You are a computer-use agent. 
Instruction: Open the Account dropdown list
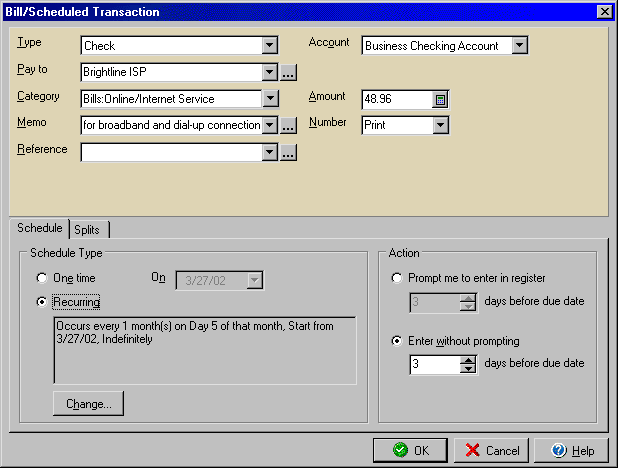(x=519, y=45)
